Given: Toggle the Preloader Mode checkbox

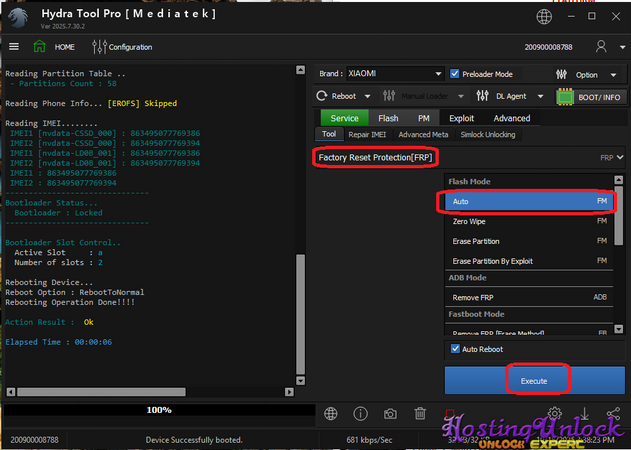Looking at the screenshot, I should [x=455, y=74].
